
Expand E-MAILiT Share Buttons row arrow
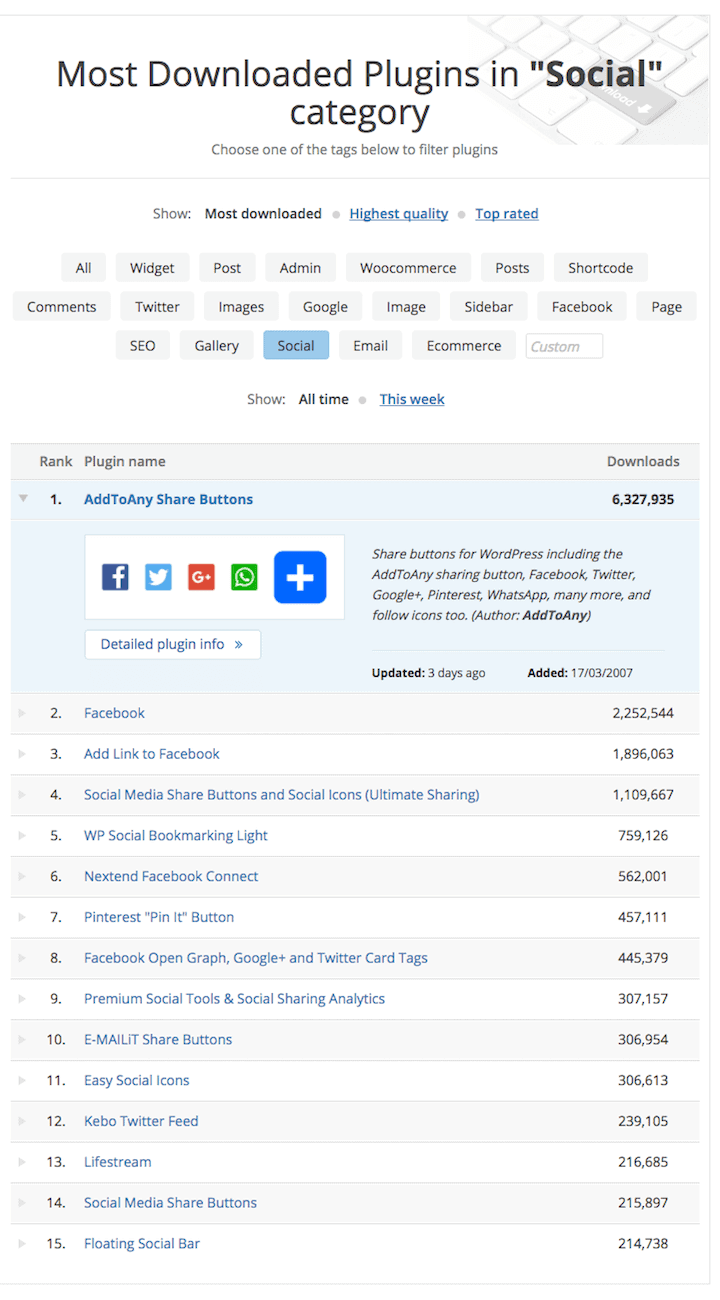pyautogui.click(x=23, y=1039)
